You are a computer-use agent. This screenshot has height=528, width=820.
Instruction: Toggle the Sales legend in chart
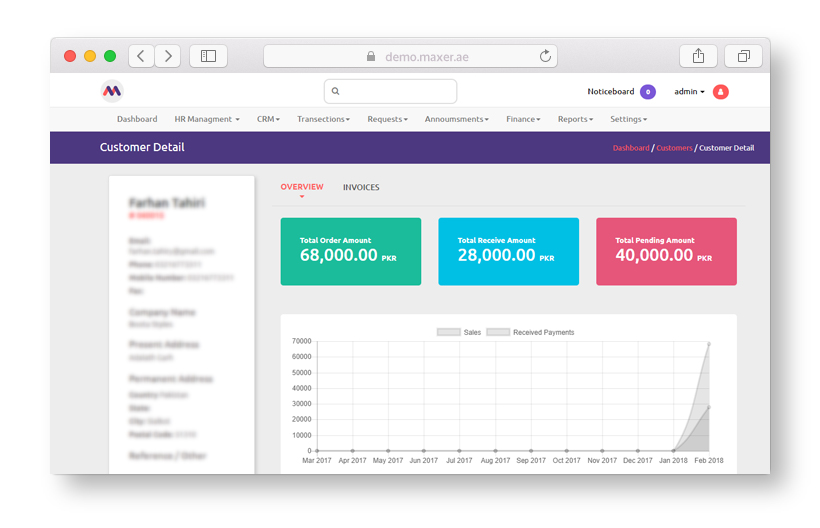click(x=459, y=332)
